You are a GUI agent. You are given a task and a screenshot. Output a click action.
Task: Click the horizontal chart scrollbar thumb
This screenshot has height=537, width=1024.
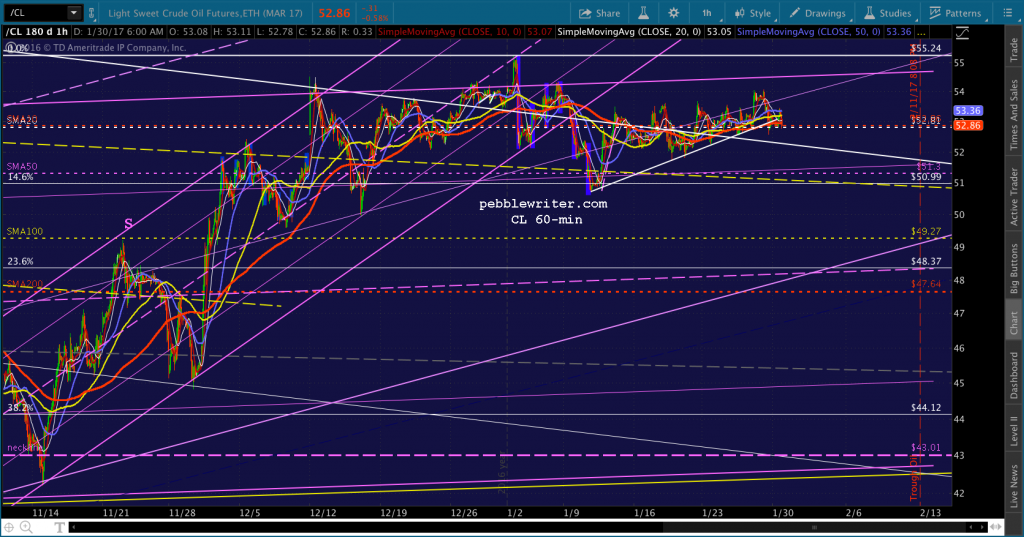click(x=814, y=527)
